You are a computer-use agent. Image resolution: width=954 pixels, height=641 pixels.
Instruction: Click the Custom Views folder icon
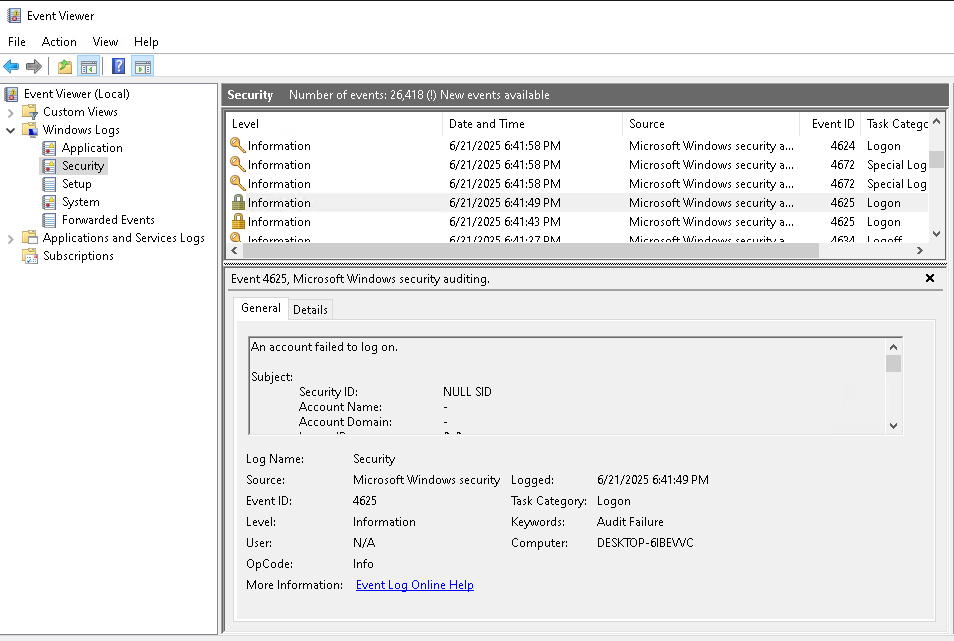pos(30,112)
